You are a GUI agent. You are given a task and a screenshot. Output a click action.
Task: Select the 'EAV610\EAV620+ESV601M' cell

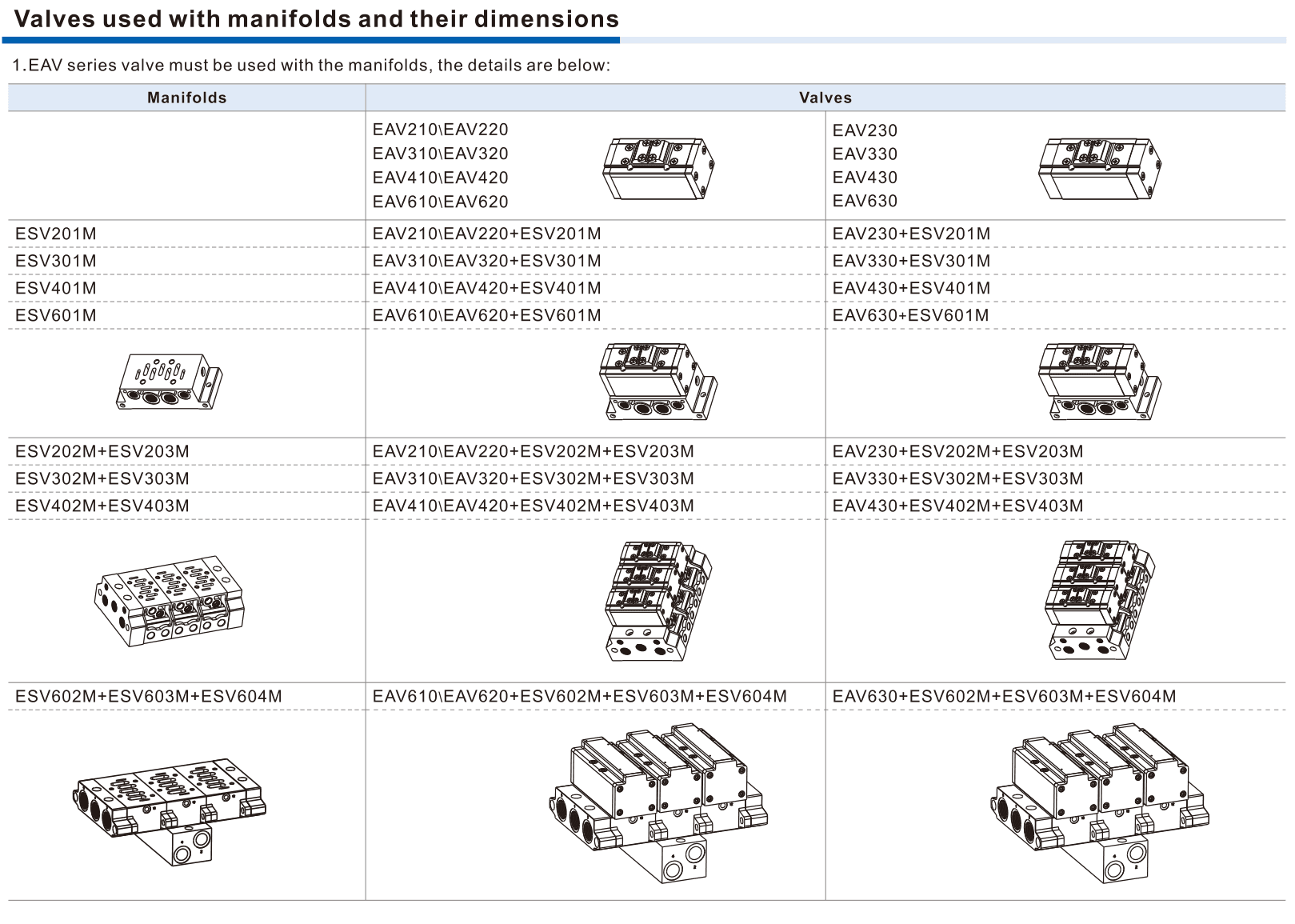pos(596,315)
